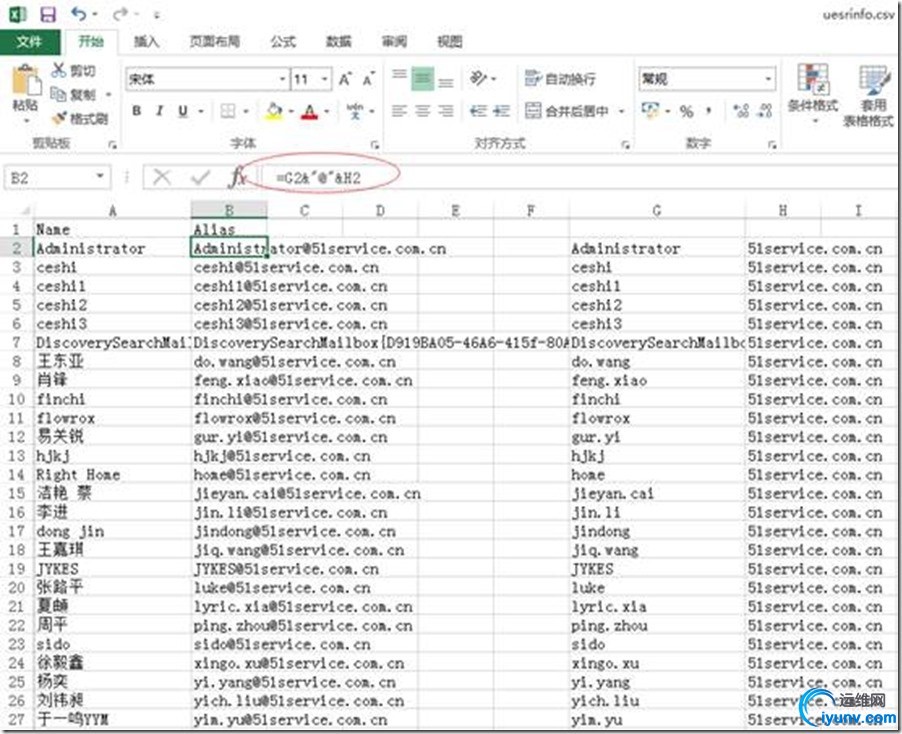Switch to the 公式 Formulas tab
The width and height of the screenshot is (902, 734).
[283, 41]
